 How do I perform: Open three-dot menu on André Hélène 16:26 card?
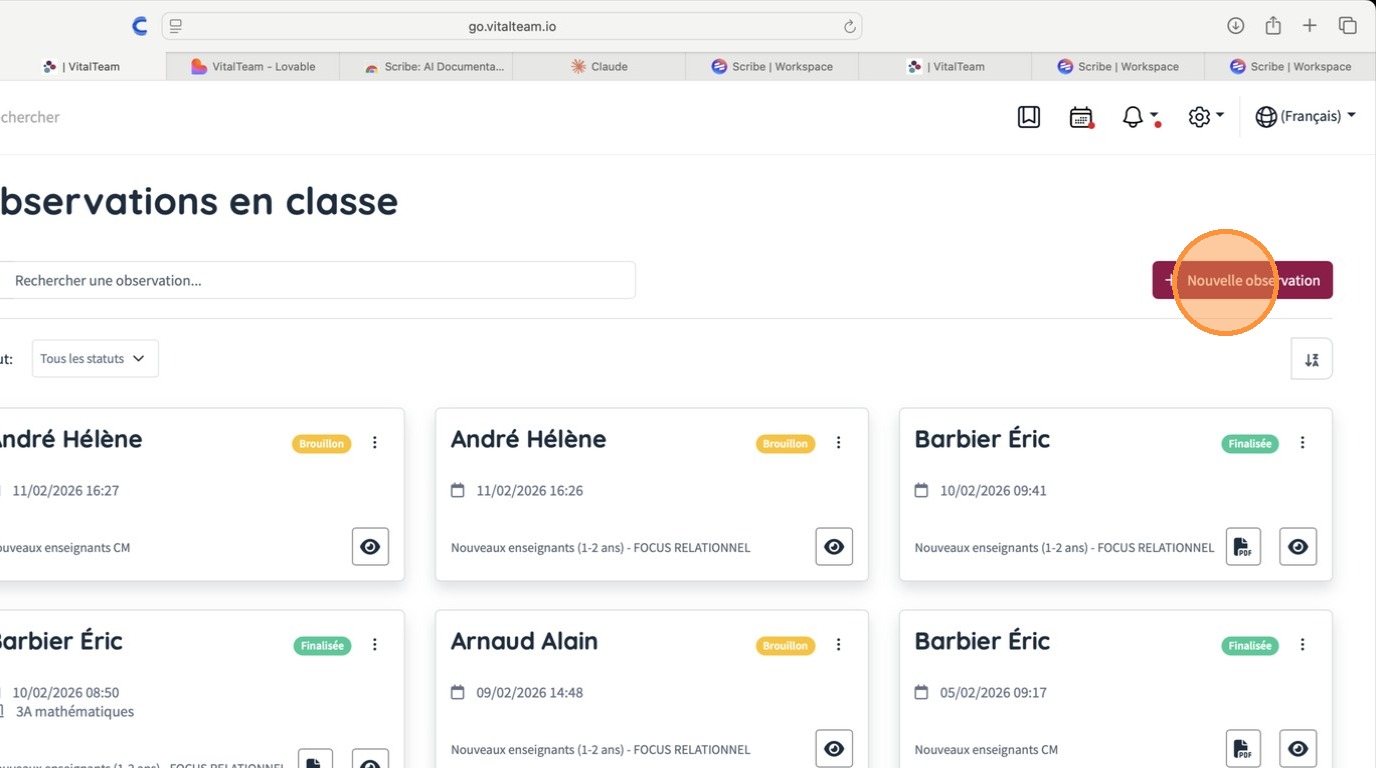click(839, 443)
